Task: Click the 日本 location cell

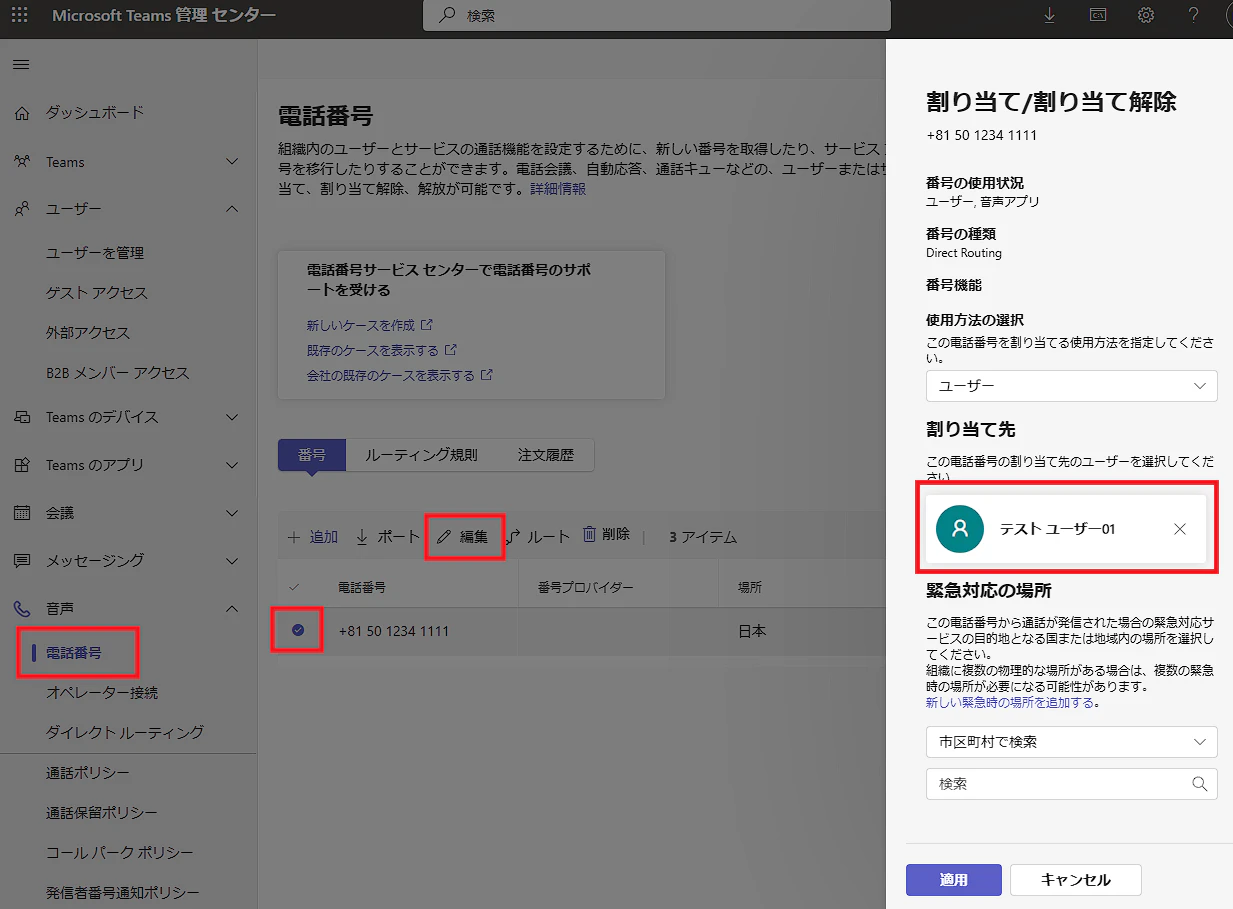Action: (752, 631)
